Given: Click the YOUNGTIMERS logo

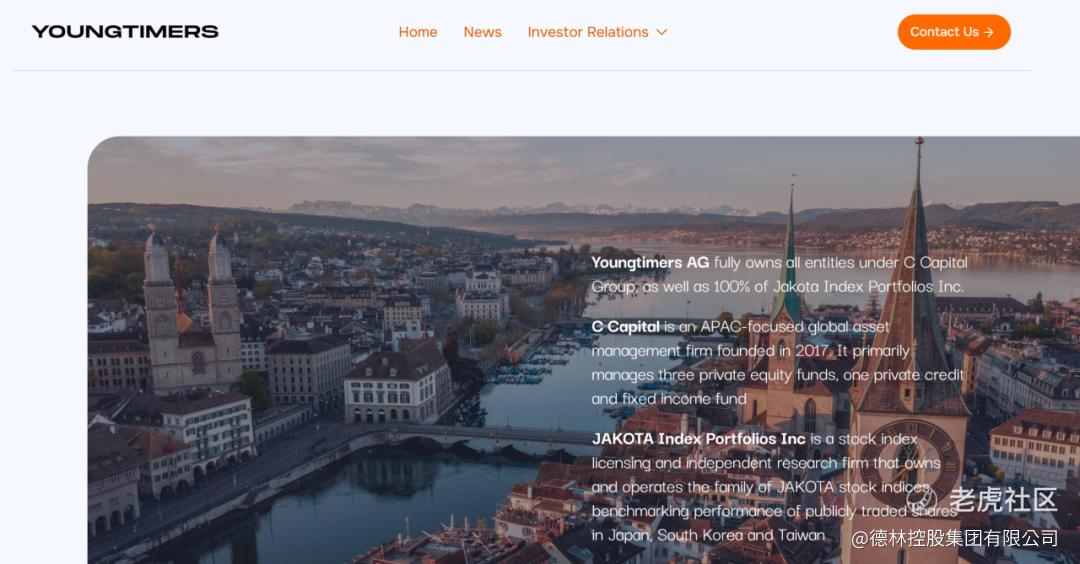Looking at the screenshot, I should [125, 32].
